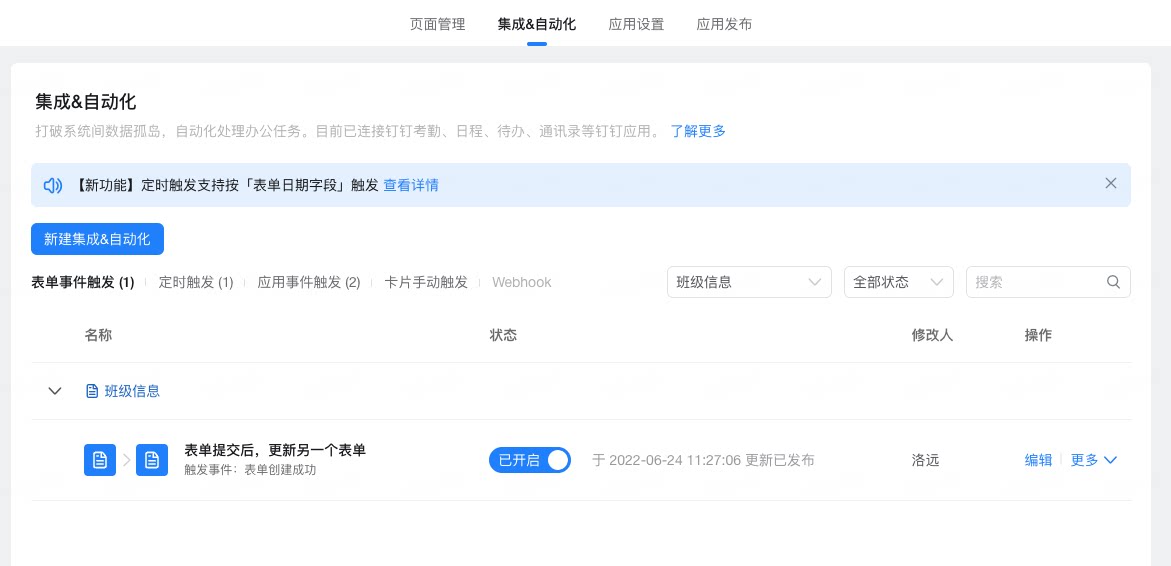The image size is (1171, 566).
Task: Collapse the 班级信息 group chevron
Action: 55,391
